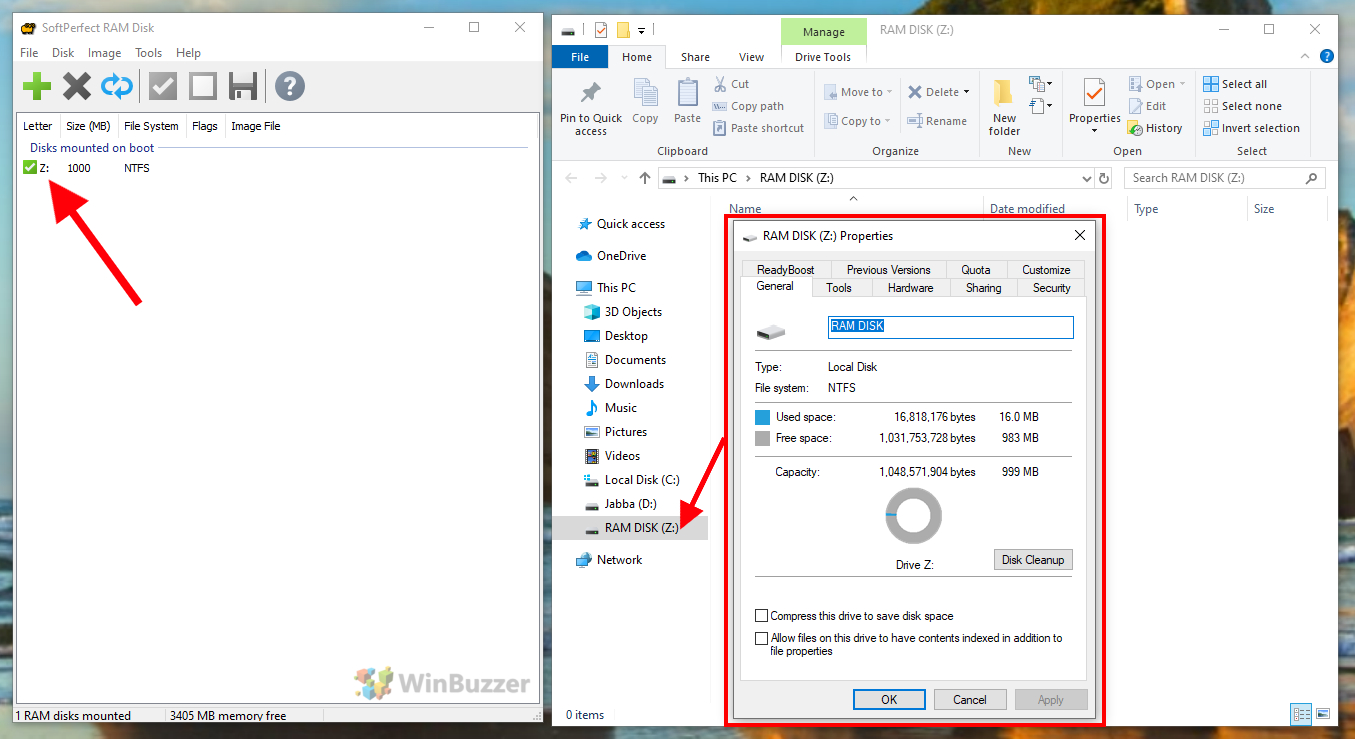Open the Hardware tab in Properties
The image size is (1355, 739).
pos(910,288)
